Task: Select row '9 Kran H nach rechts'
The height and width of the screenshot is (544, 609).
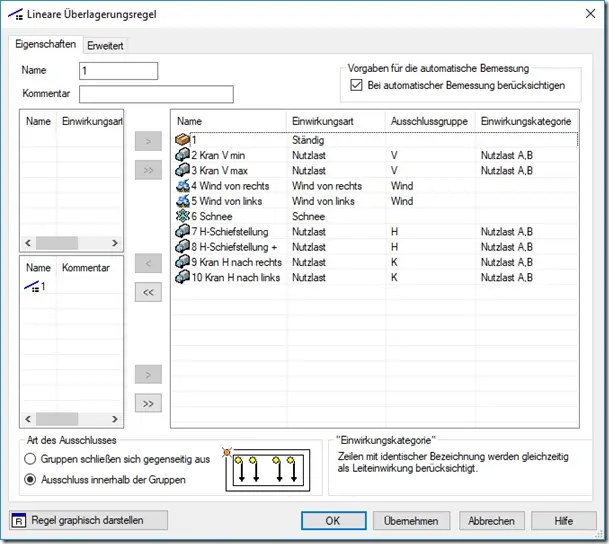Action: click(375, 262)
